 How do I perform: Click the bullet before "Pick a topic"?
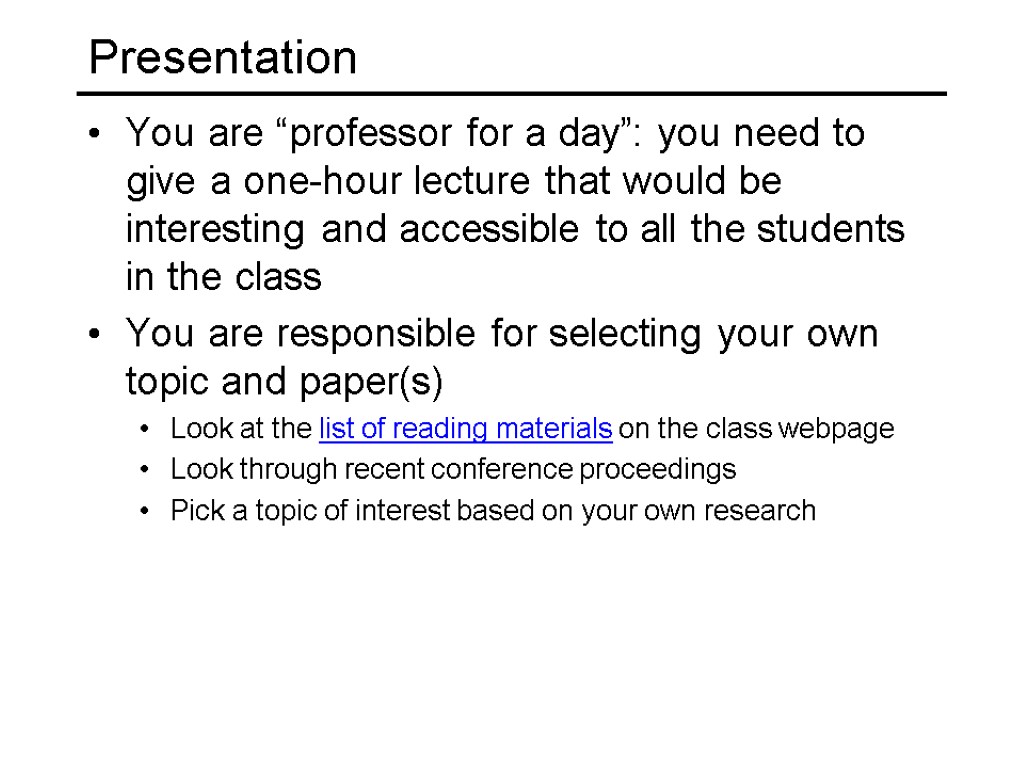click(x=148, y=511)
